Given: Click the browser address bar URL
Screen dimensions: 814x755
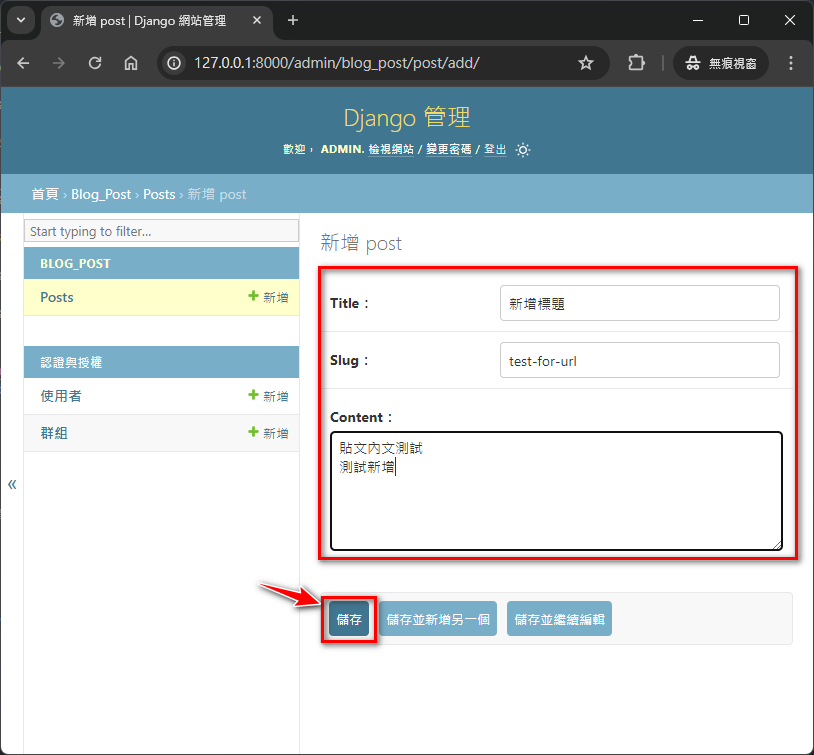Looking at the screenshot, I should point(336,63).
